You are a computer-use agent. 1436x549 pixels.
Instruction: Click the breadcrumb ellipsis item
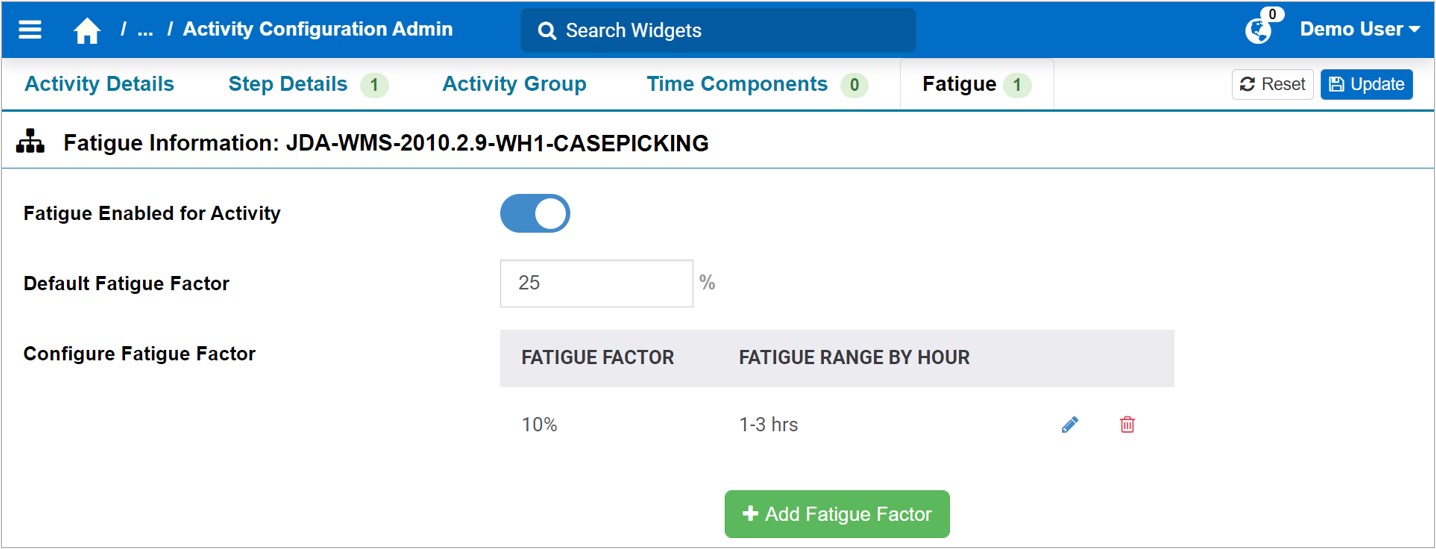[145, 30]
